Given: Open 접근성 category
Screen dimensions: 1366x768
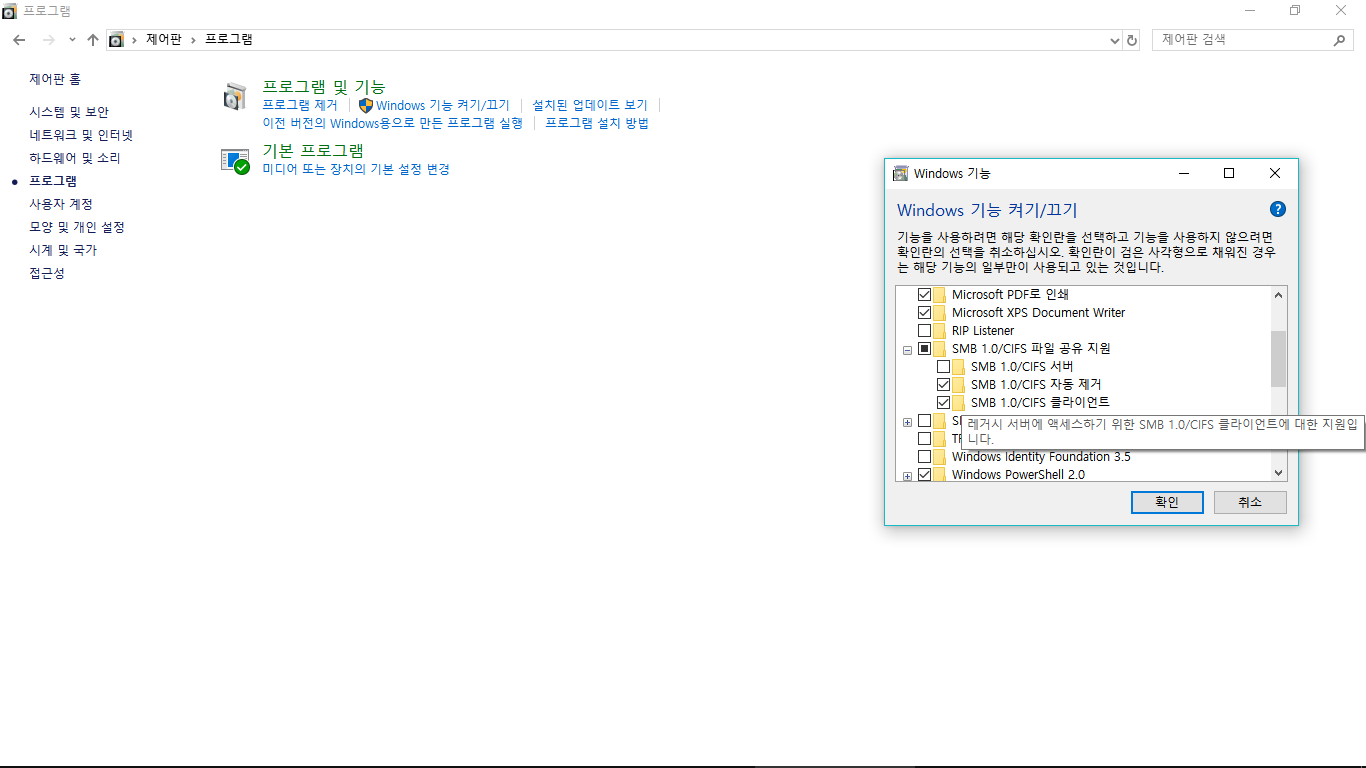Looking at the screenshot, I should (x=47, y=273).
